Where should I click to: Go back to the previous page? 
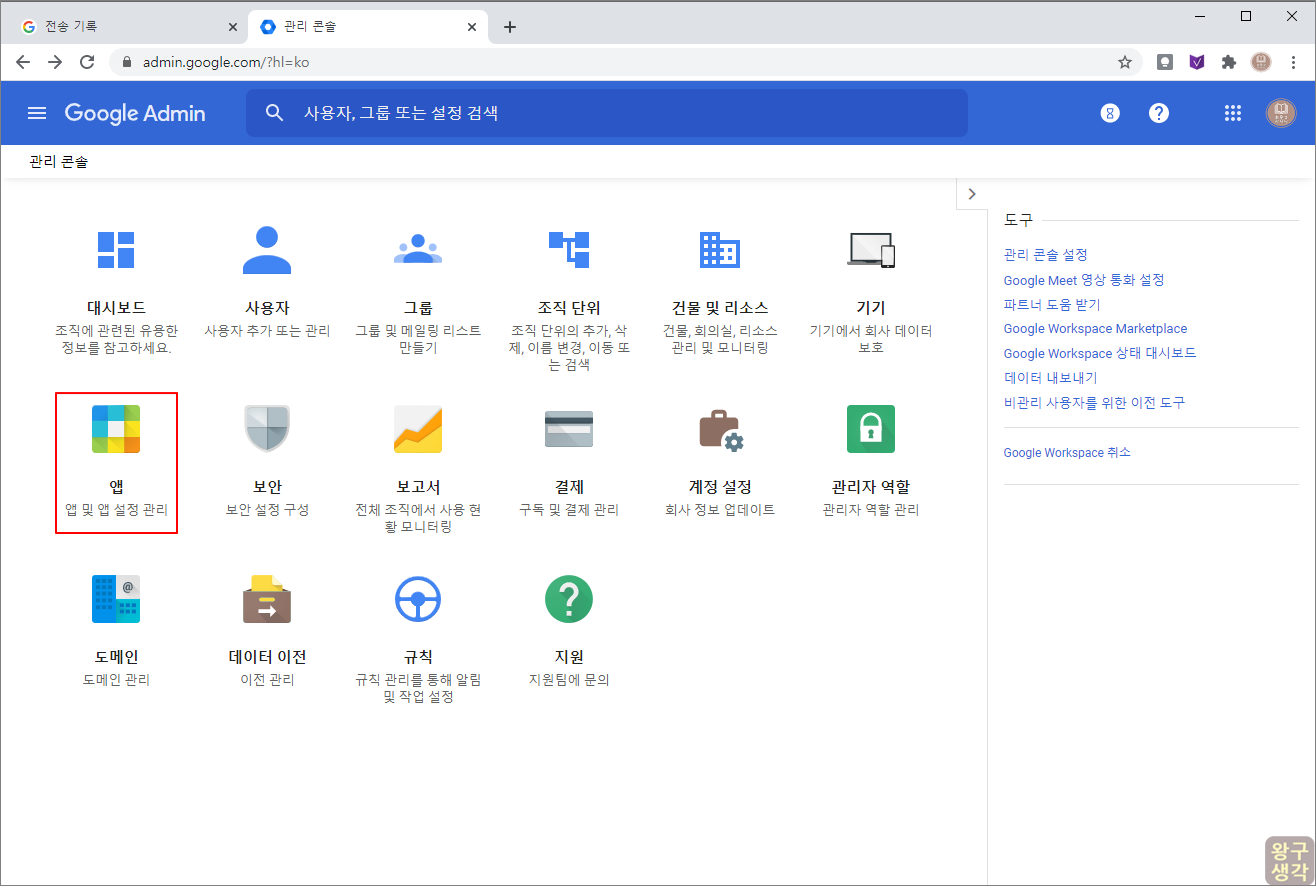[23, 62]
